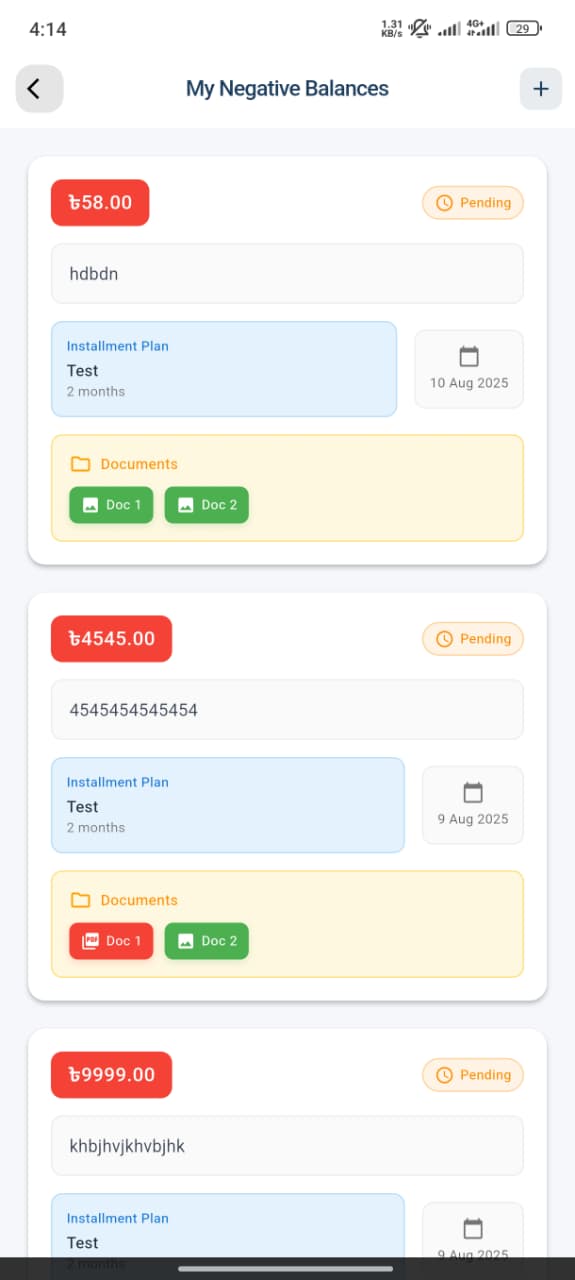Click the folder icon in second Documents section

[81, 900]
